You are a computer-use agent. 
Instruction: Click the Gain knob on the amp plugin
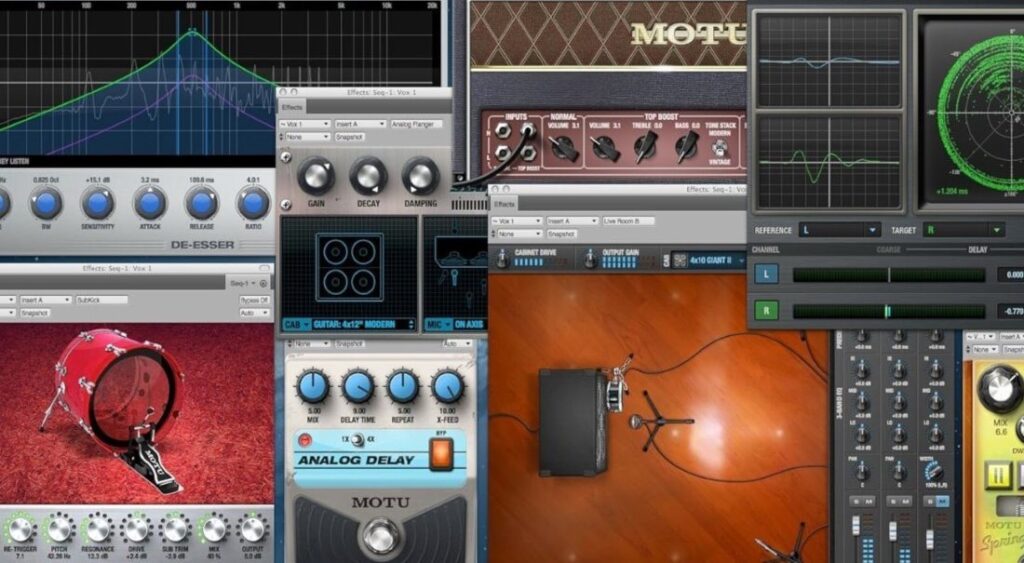[x=315, y=176]
